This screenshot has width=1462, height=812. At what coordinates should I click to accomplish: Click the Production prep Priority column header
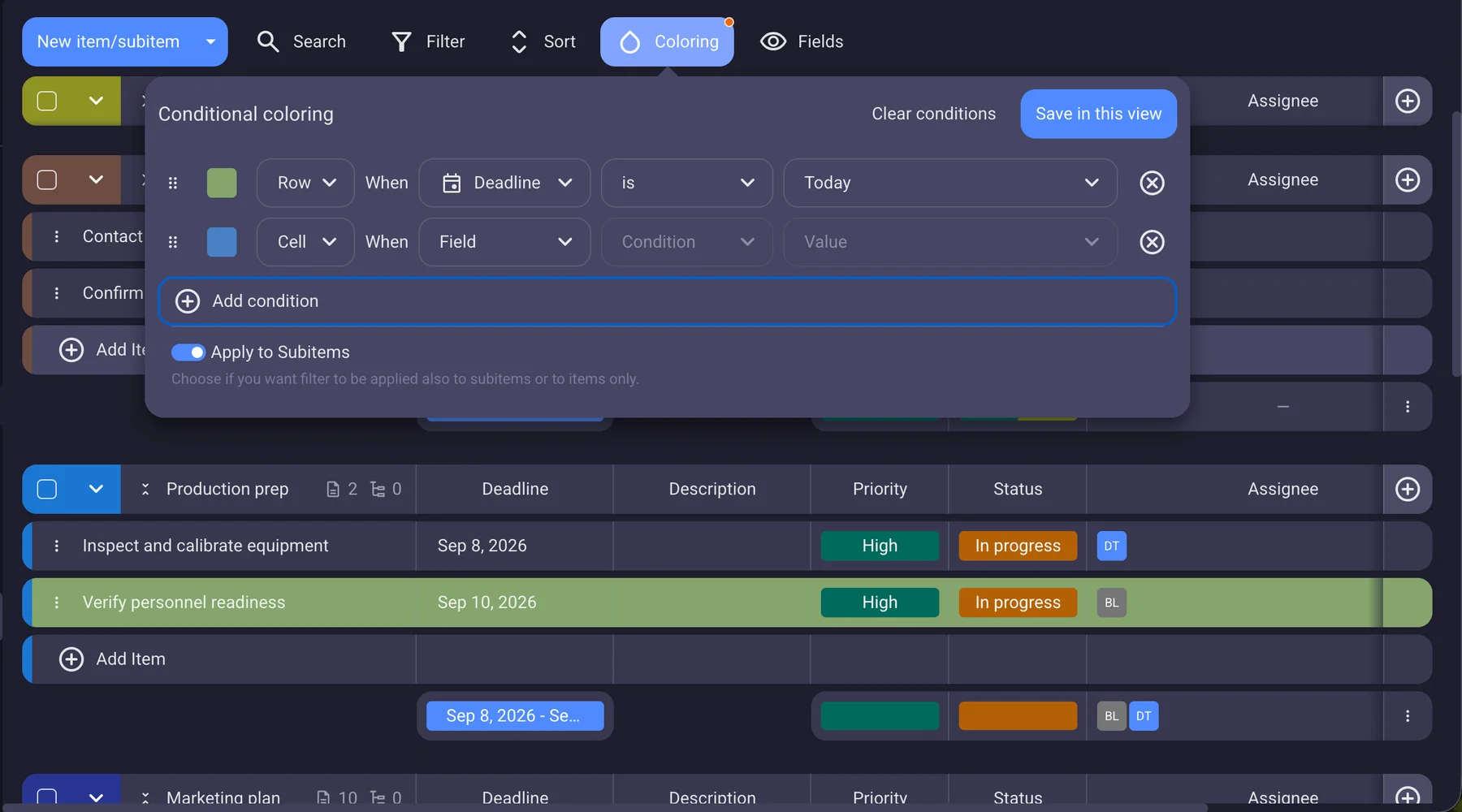[x=880, y=489]
